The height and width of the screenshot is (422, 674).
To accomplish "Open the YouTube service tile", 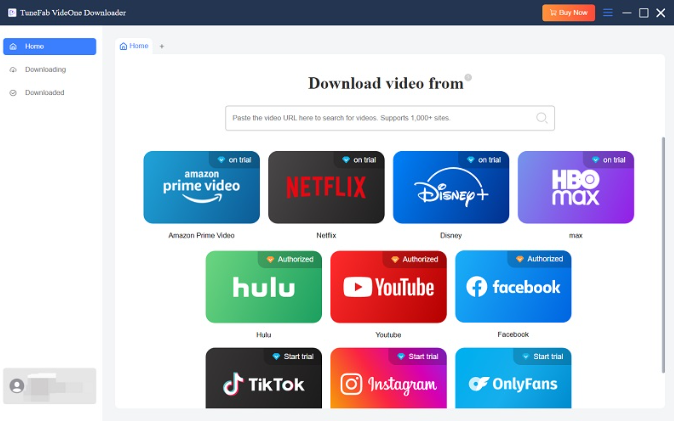I will click(x=389, y=287).
